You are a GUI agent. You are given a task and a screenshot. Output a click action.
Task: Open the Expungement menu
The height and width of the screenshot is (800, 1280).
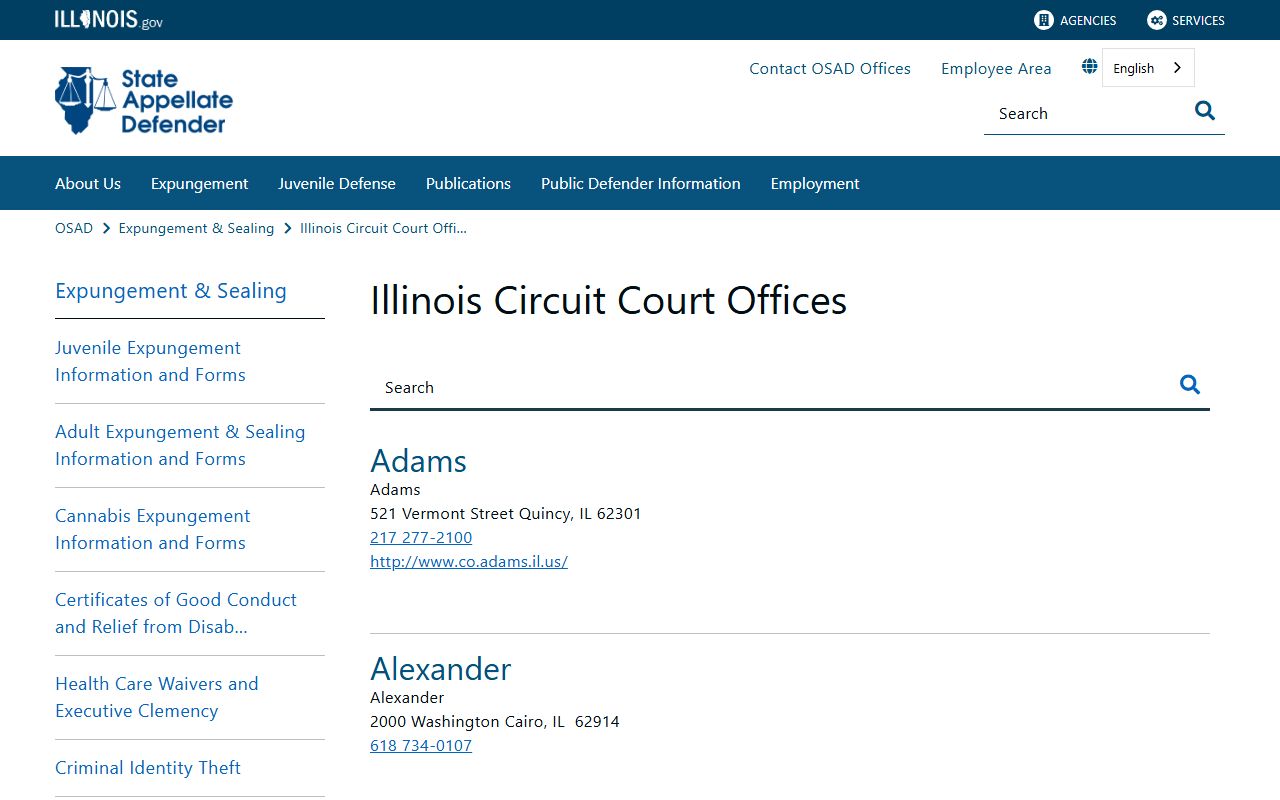click(199, 183)
